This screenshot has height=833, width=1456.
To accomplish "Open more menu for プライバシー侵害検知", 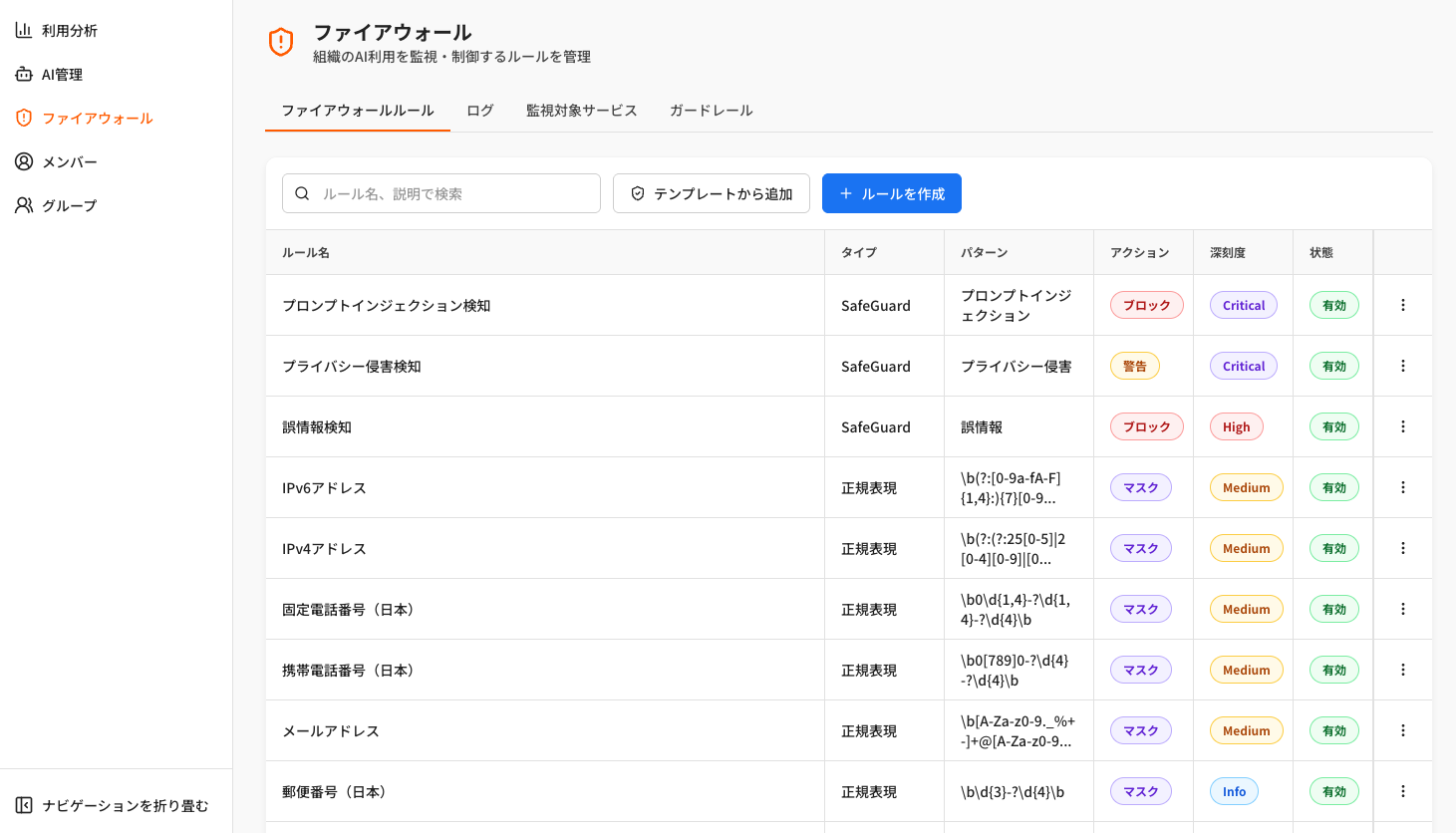I will 1403,367.
